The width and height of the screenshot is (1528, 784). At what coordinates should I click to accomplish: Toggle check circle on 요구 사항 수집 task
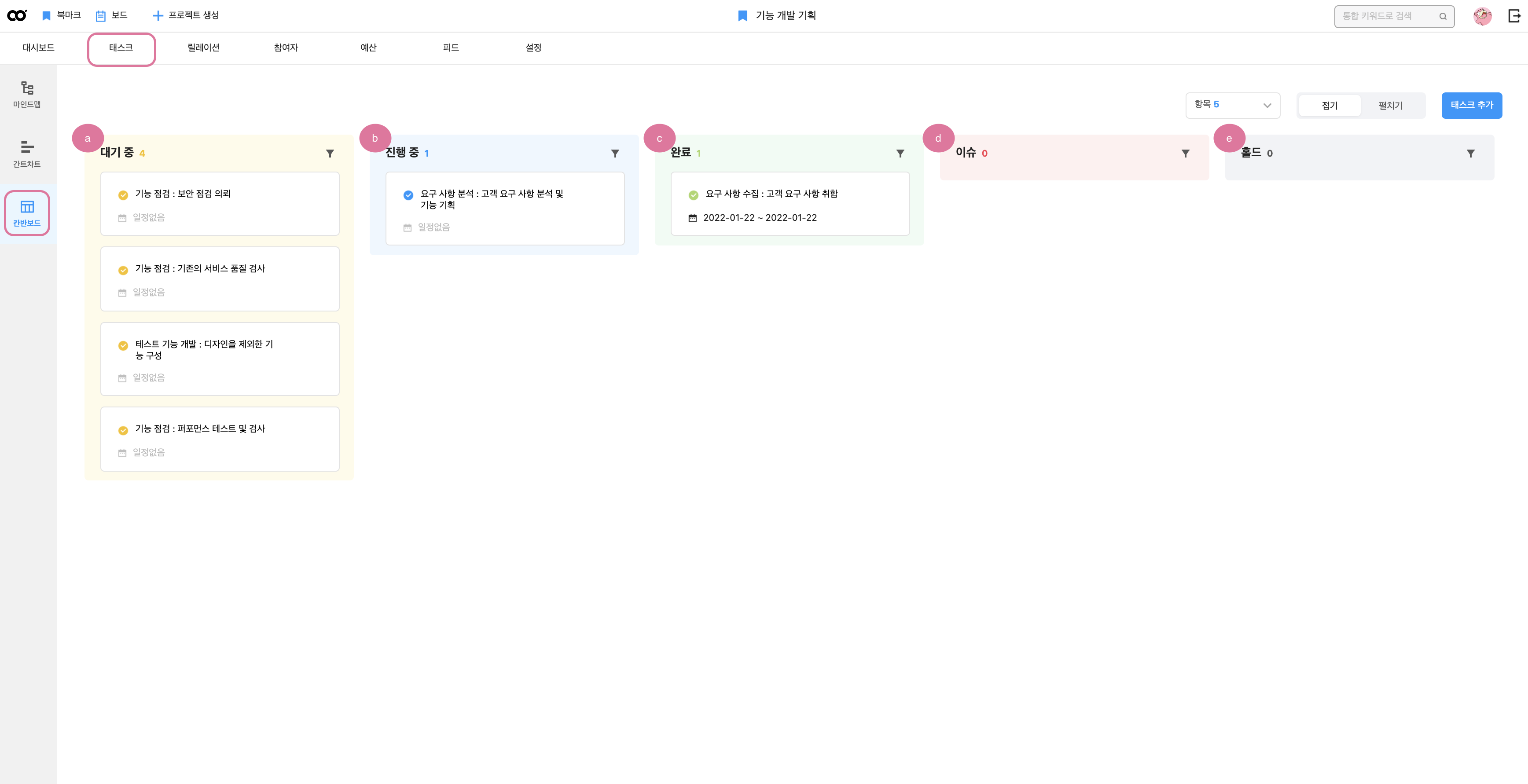[693, 195]
